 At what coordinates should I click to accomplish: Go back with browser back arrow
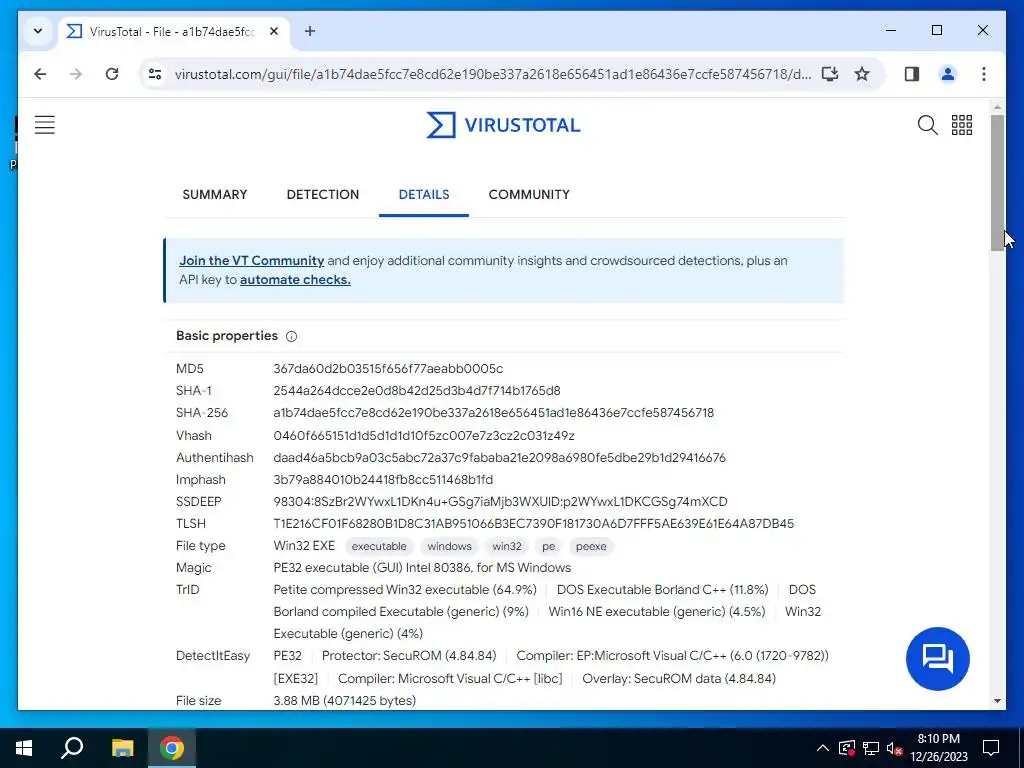(x=40, y=74)
